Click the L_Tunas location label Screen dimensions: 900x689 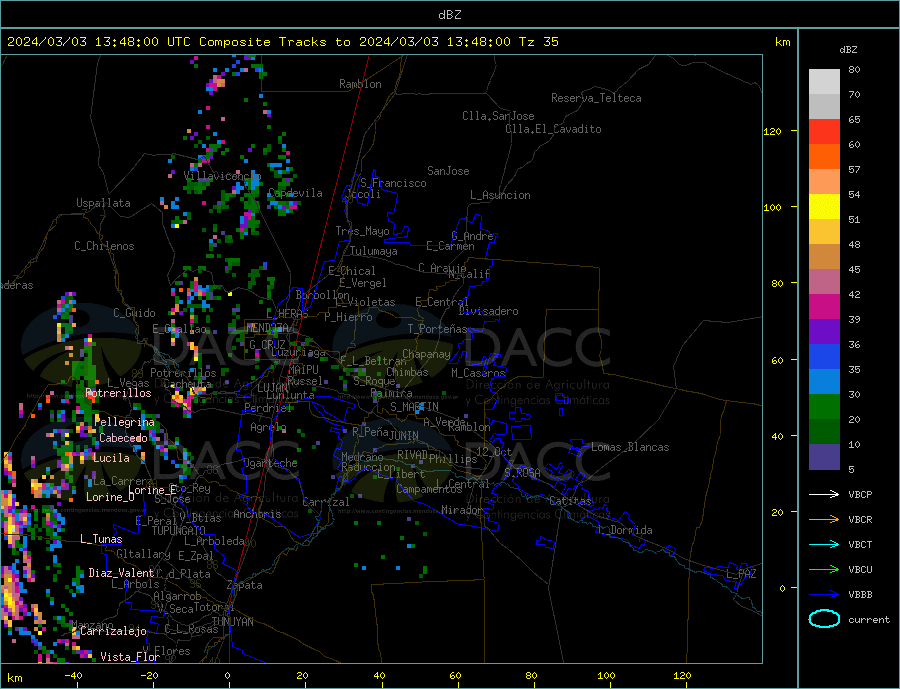(x=101, y=539)
